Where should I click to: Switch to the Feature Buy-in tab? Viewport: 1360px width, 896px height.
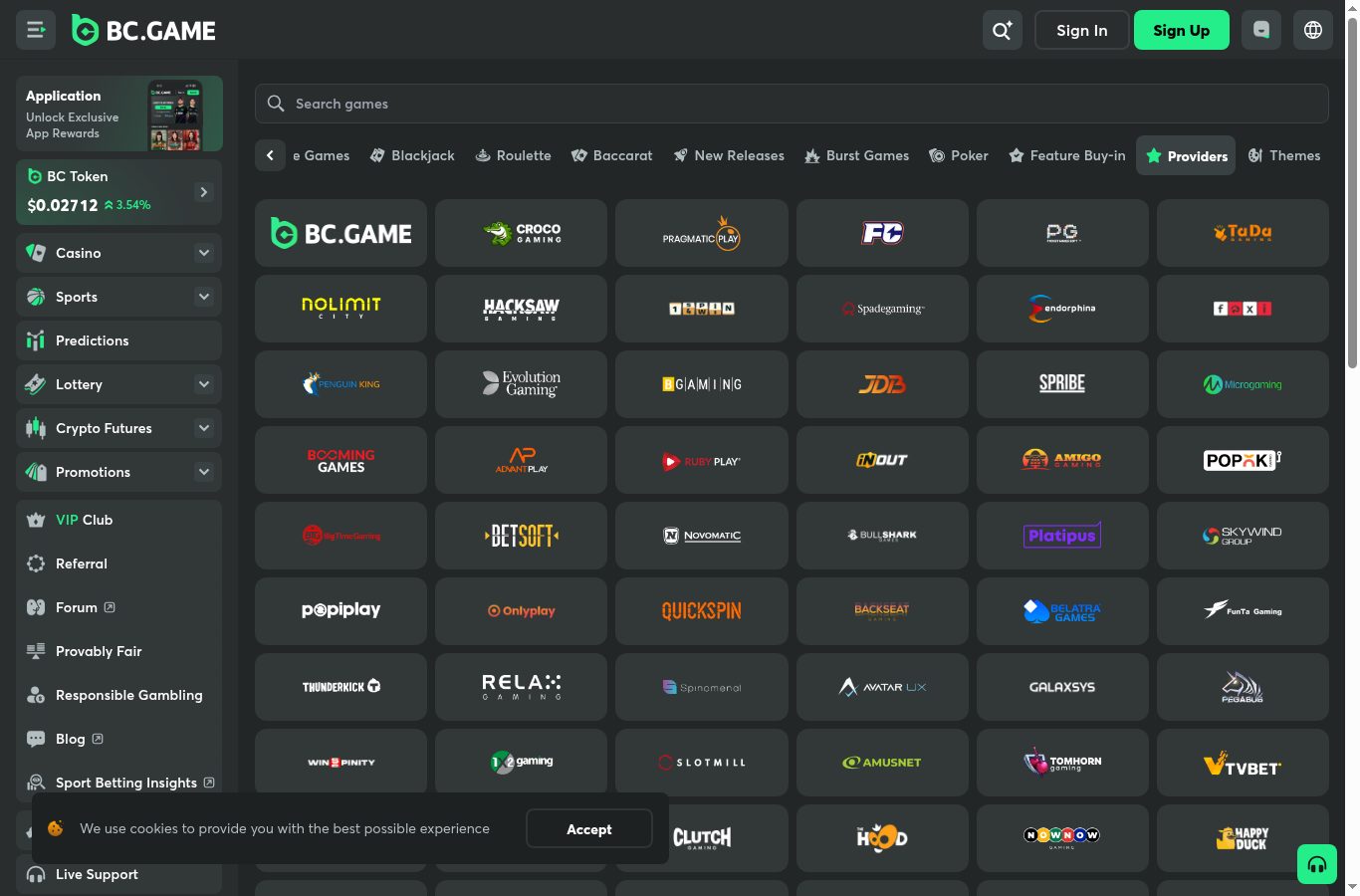pos(1067,155)
